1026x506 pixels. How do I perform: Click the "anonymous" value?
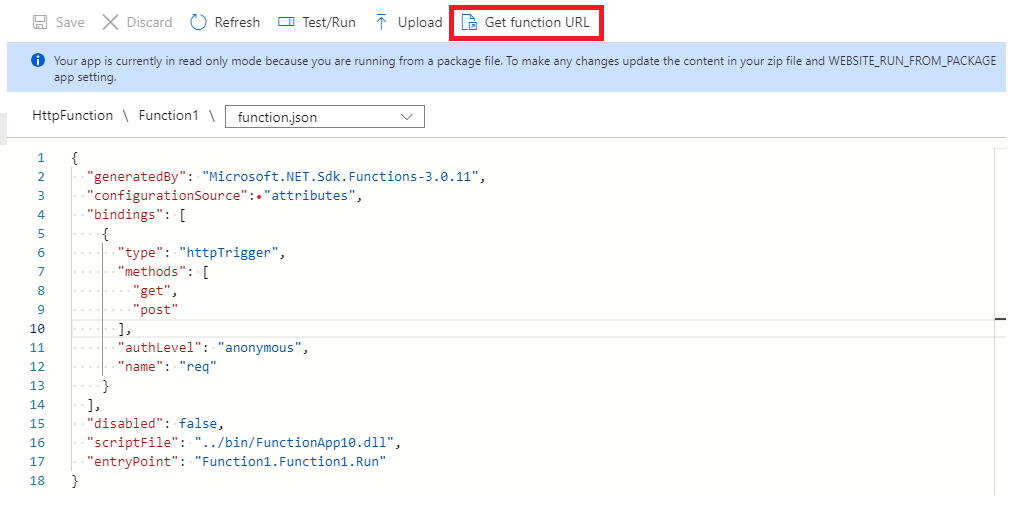(259, 348)
